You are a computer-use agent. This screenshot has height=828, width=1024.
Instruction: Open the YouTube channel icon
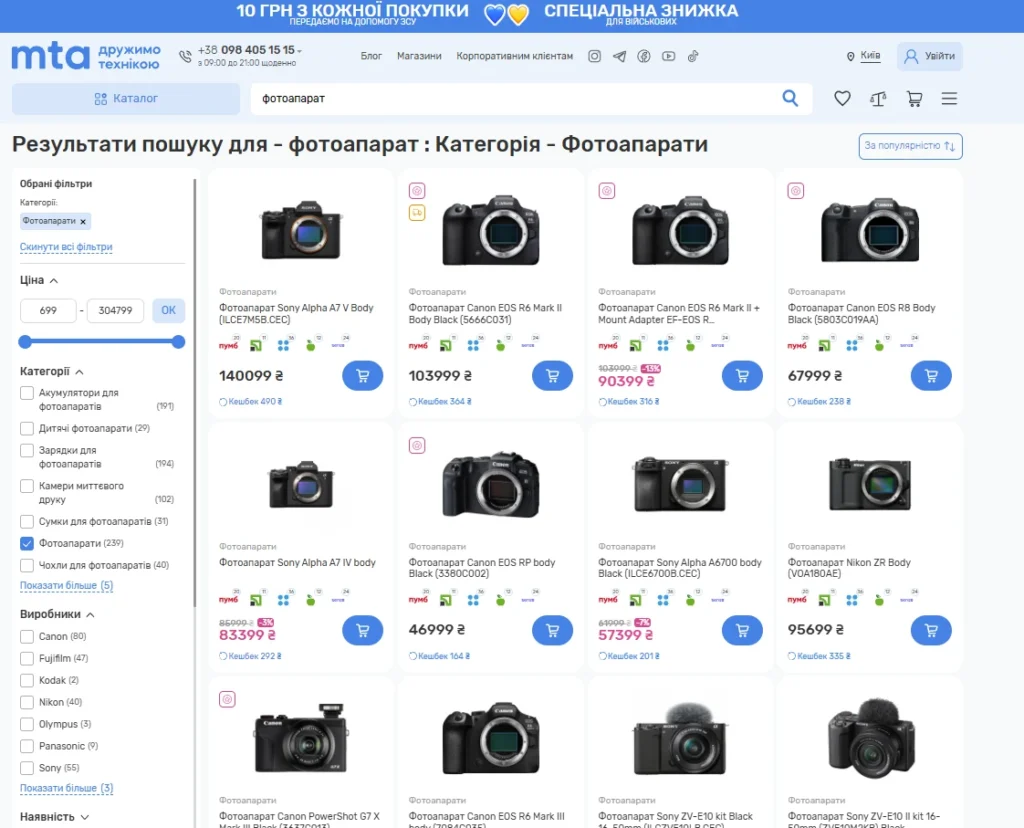coord(668,56)
